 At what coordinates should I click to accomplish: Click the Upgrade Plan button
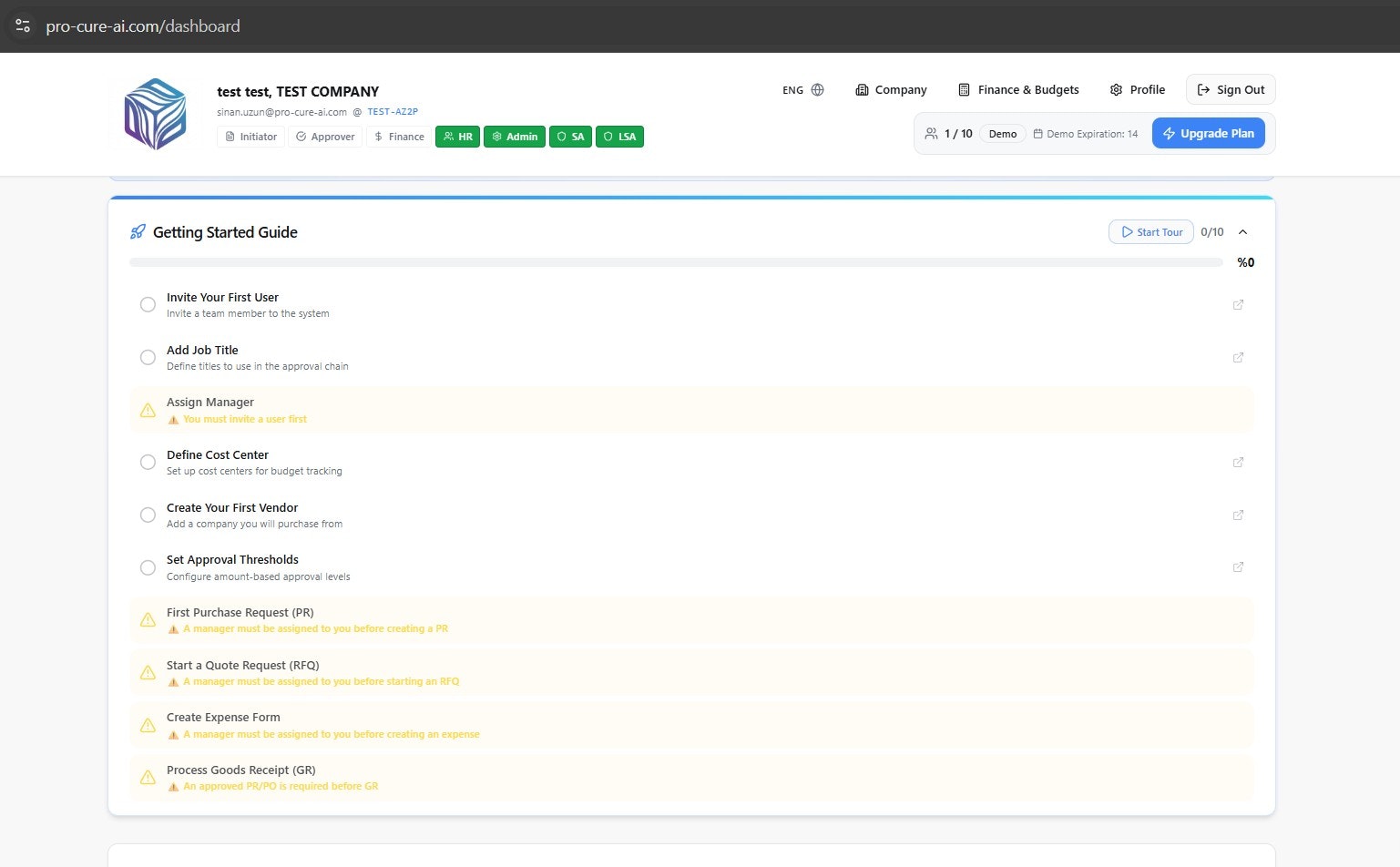(x=1209, y=133)
